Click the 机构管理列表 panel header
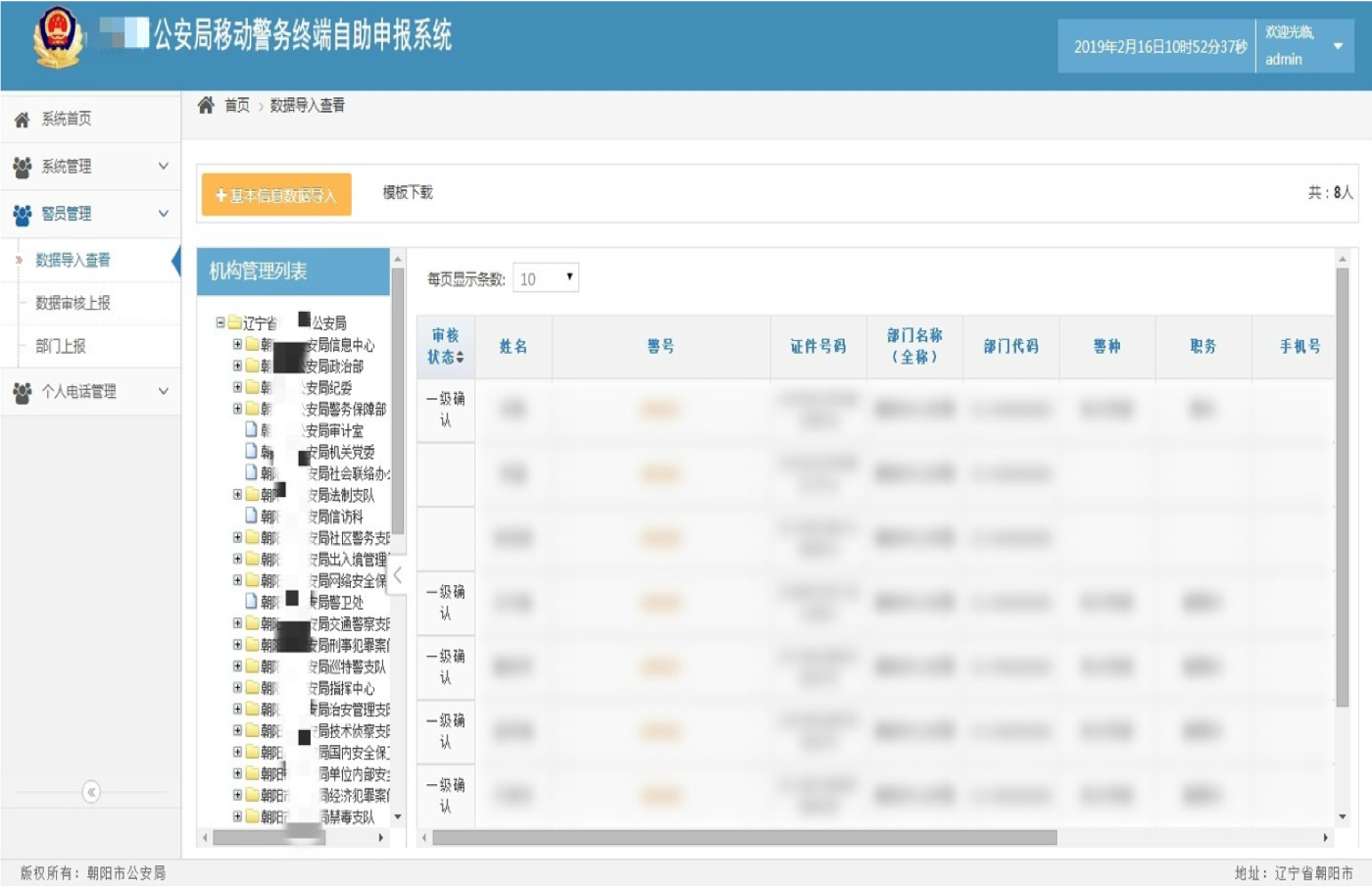Viewport: 1372px width, 886px height. 293,271
